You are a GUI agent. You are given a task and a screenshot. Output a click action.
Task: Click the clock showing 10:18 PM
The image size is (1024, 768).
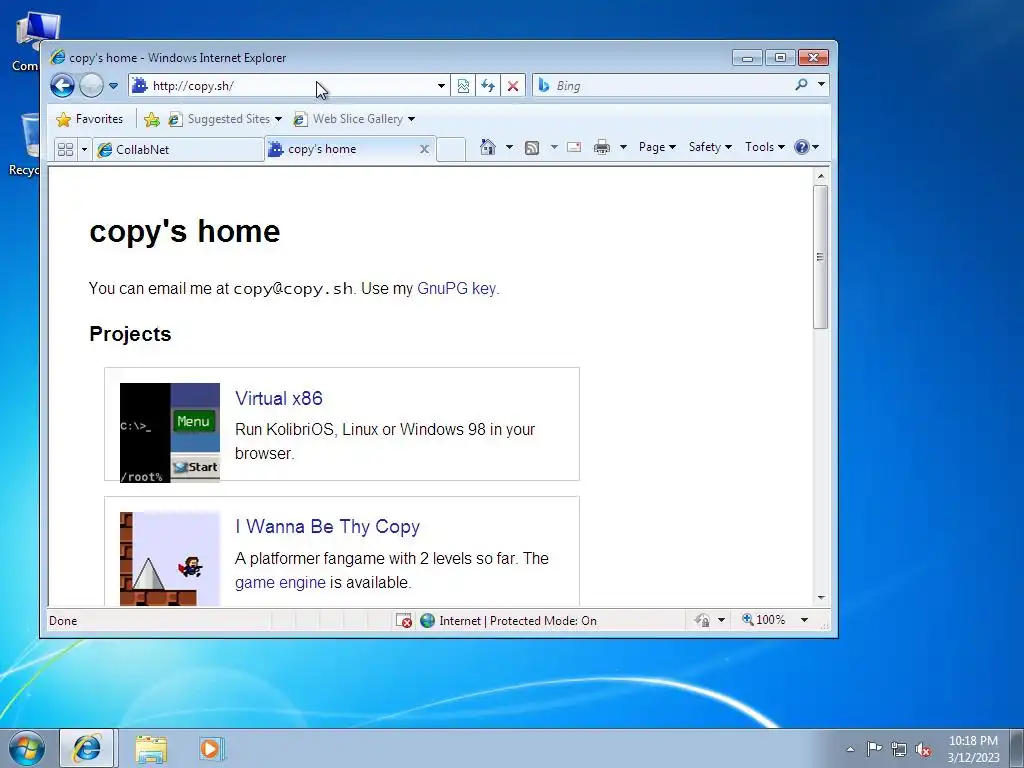tap(973, 748)
